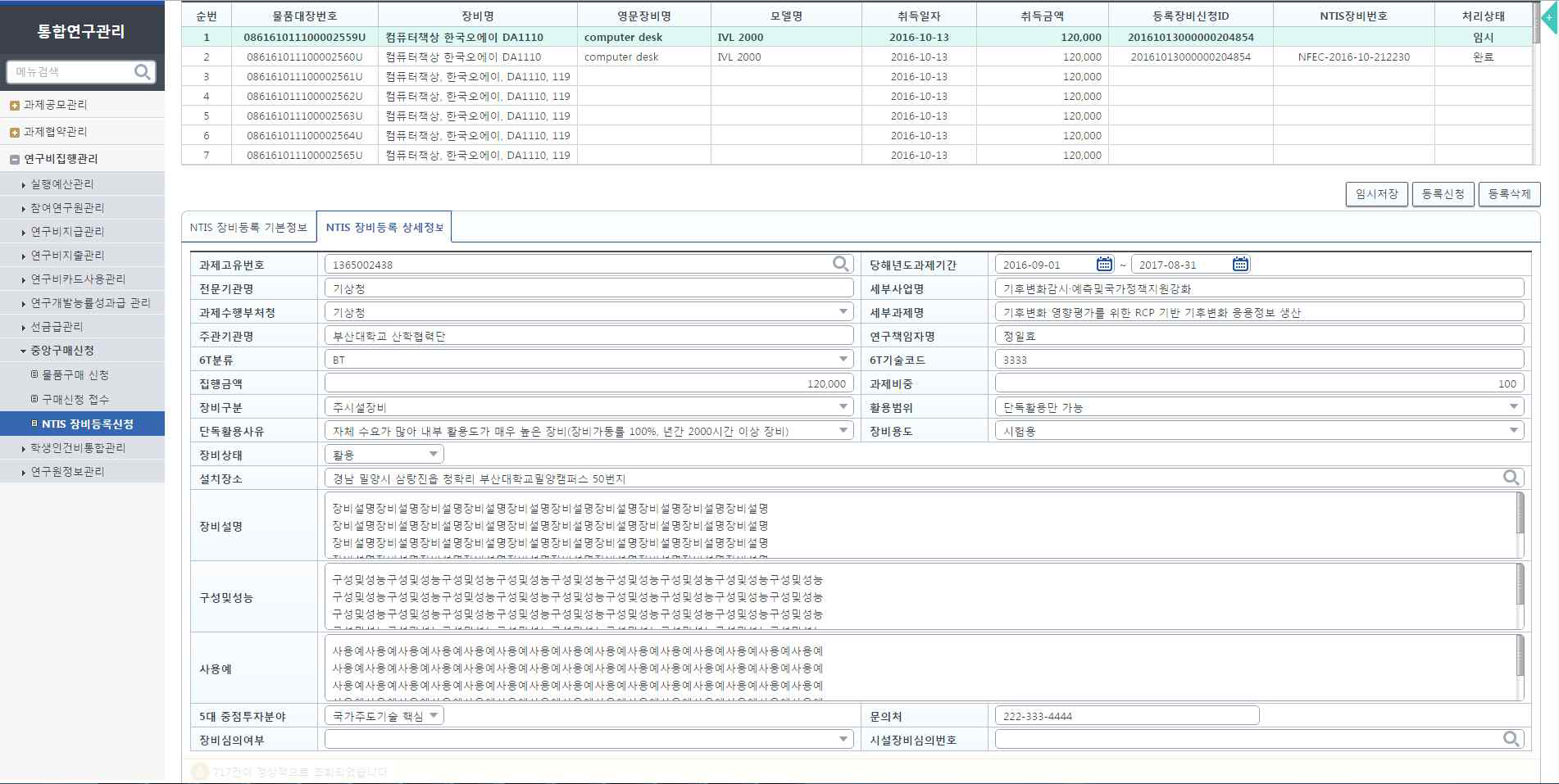Click the 과제협약관리 plus icon

(x=14, y=132)
